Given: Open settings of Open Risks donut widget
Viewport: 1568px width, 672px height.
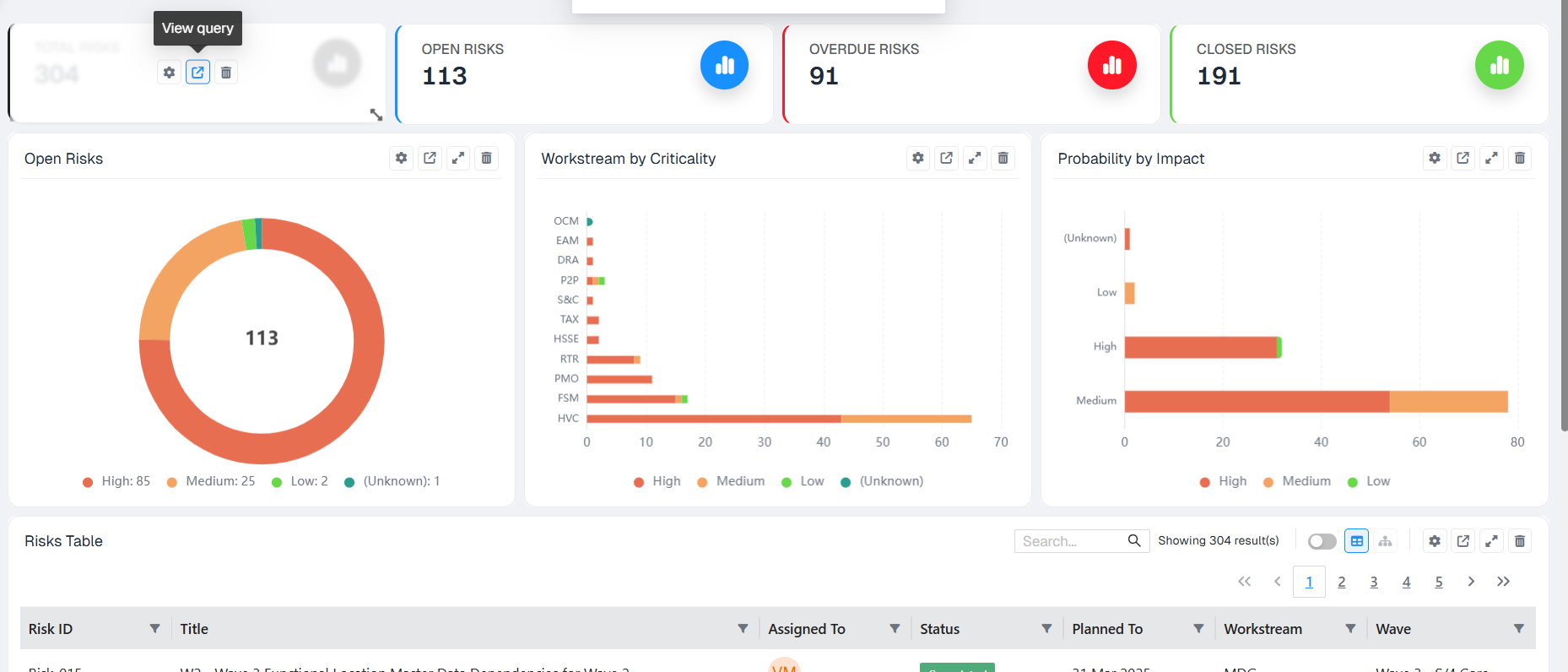Looking at the screenshot, I should click(402, 158).
